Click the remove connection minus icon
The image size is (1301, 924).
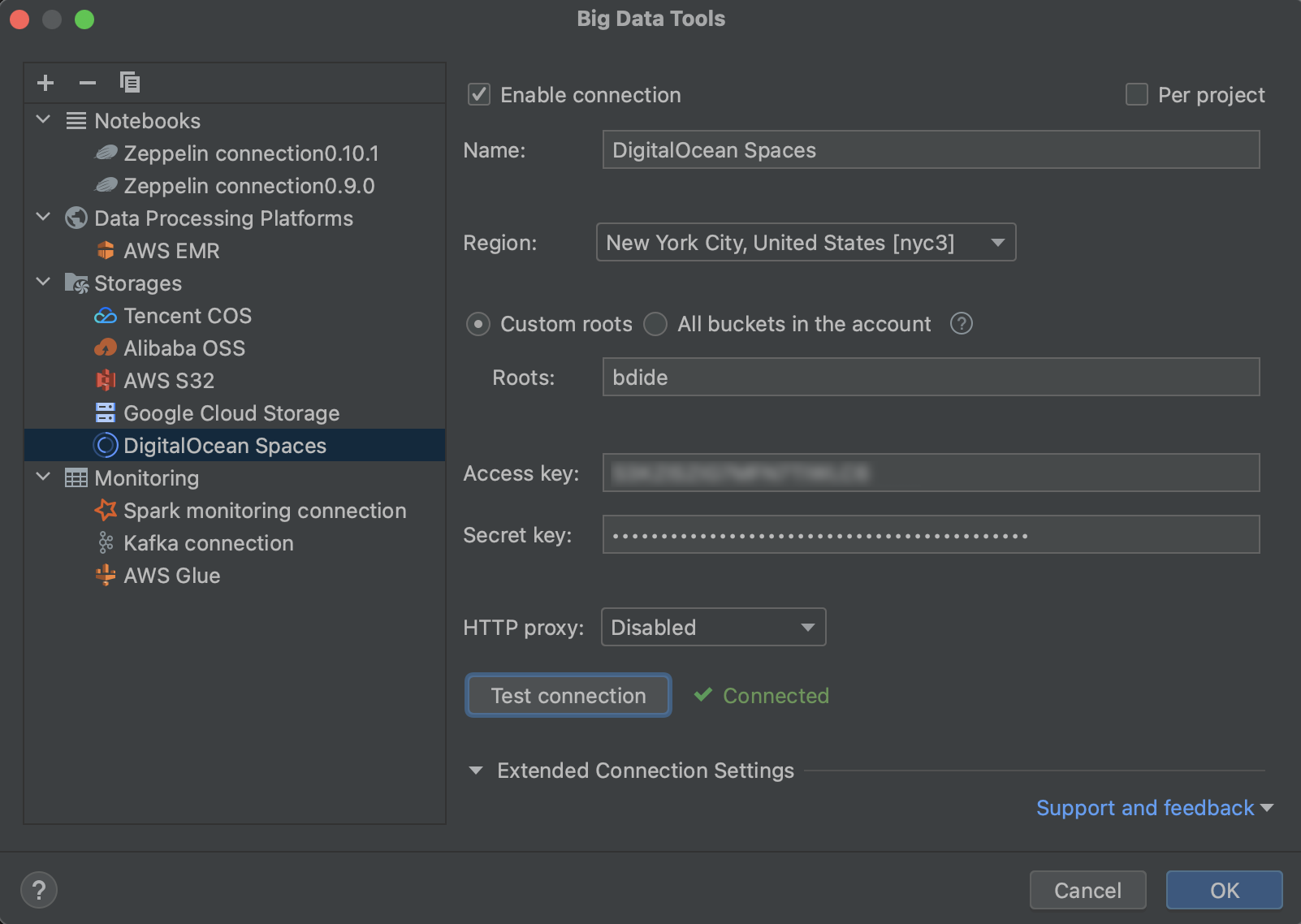coord(88,83)
